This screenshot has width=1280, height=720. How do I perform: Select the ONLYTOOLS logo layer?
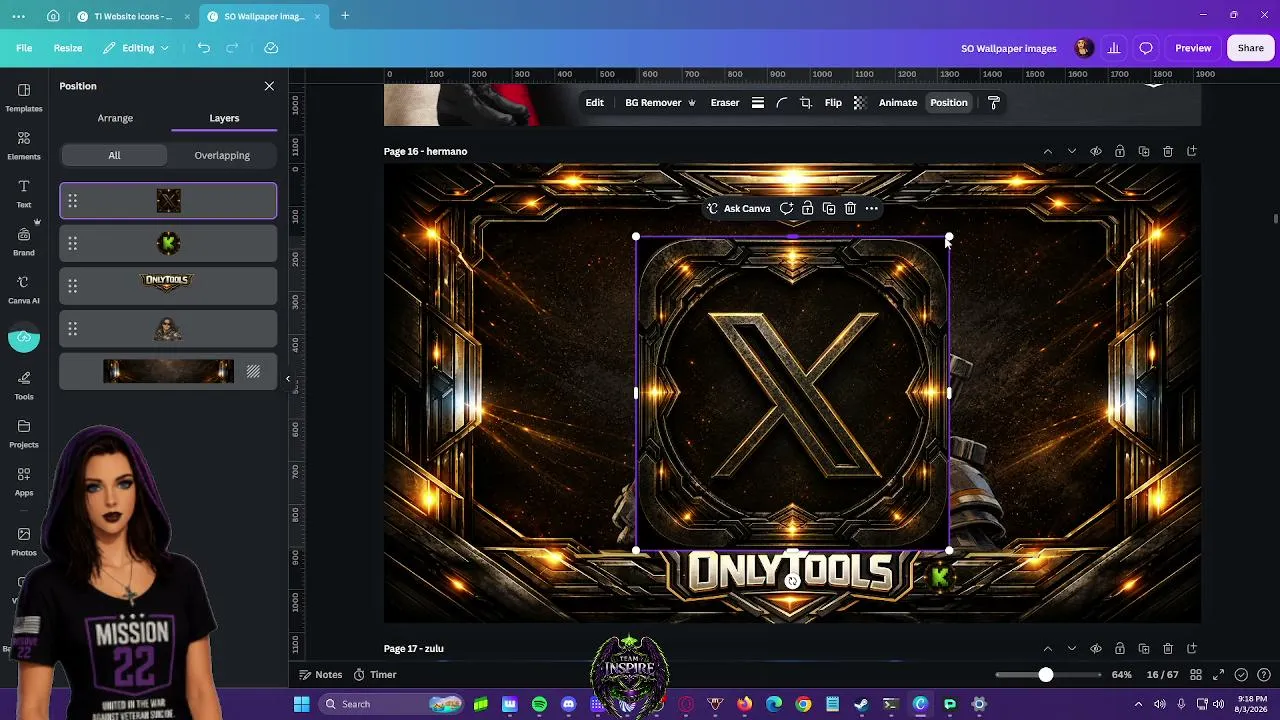(x=168, y=285)
